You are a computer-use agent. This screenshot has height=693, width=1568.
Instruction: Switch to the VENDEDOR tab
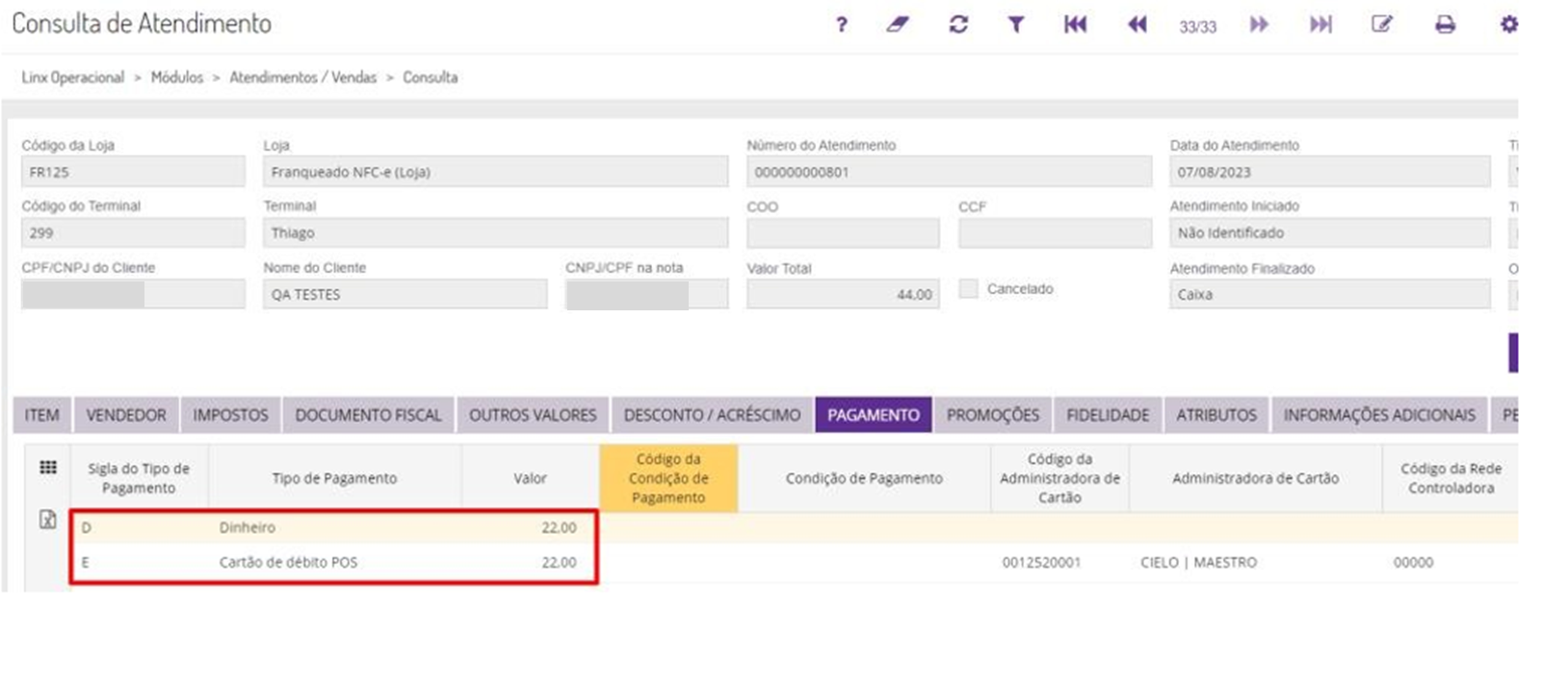tap(126, 414)
